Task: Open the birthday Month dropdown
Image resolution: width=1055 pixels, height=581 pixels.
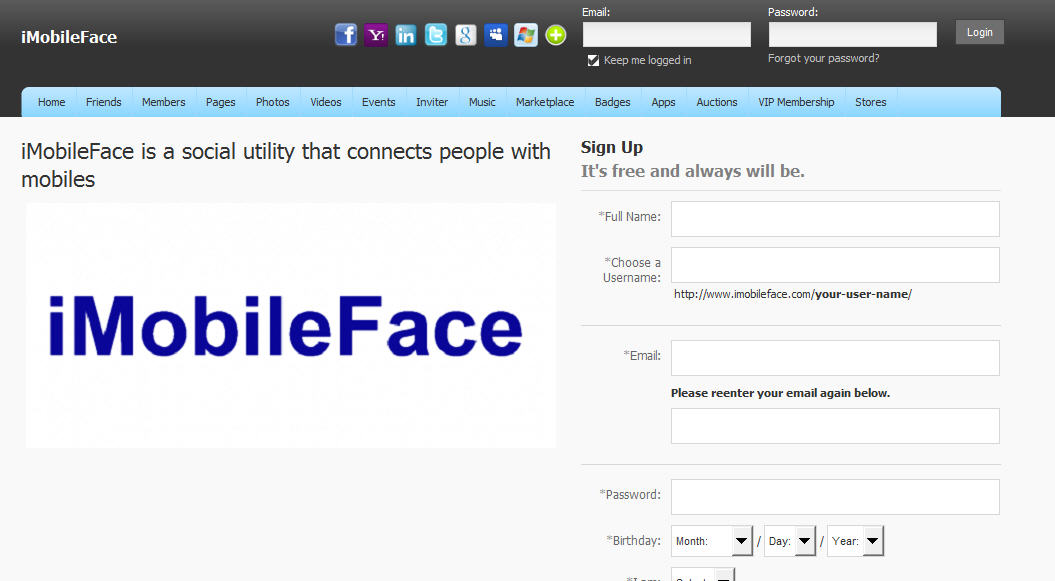Action: tap(712, 541)
